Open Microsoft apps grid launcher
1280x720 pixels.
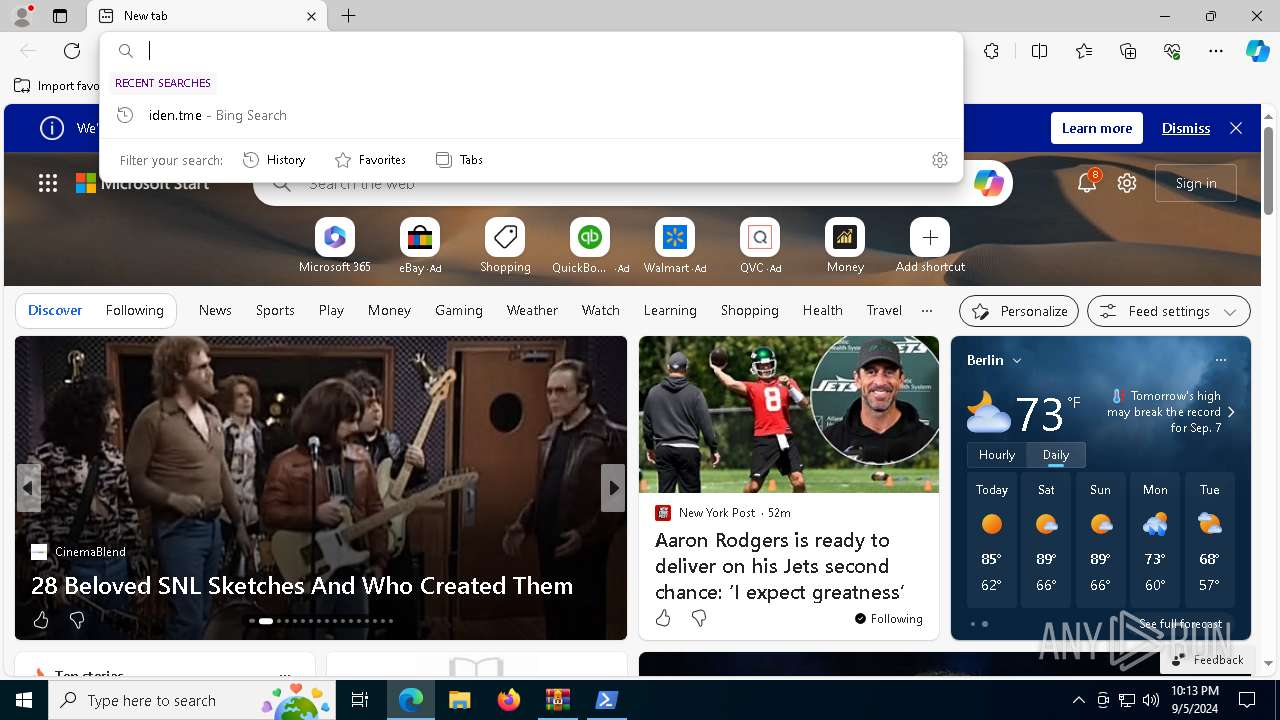click(48, 183)
